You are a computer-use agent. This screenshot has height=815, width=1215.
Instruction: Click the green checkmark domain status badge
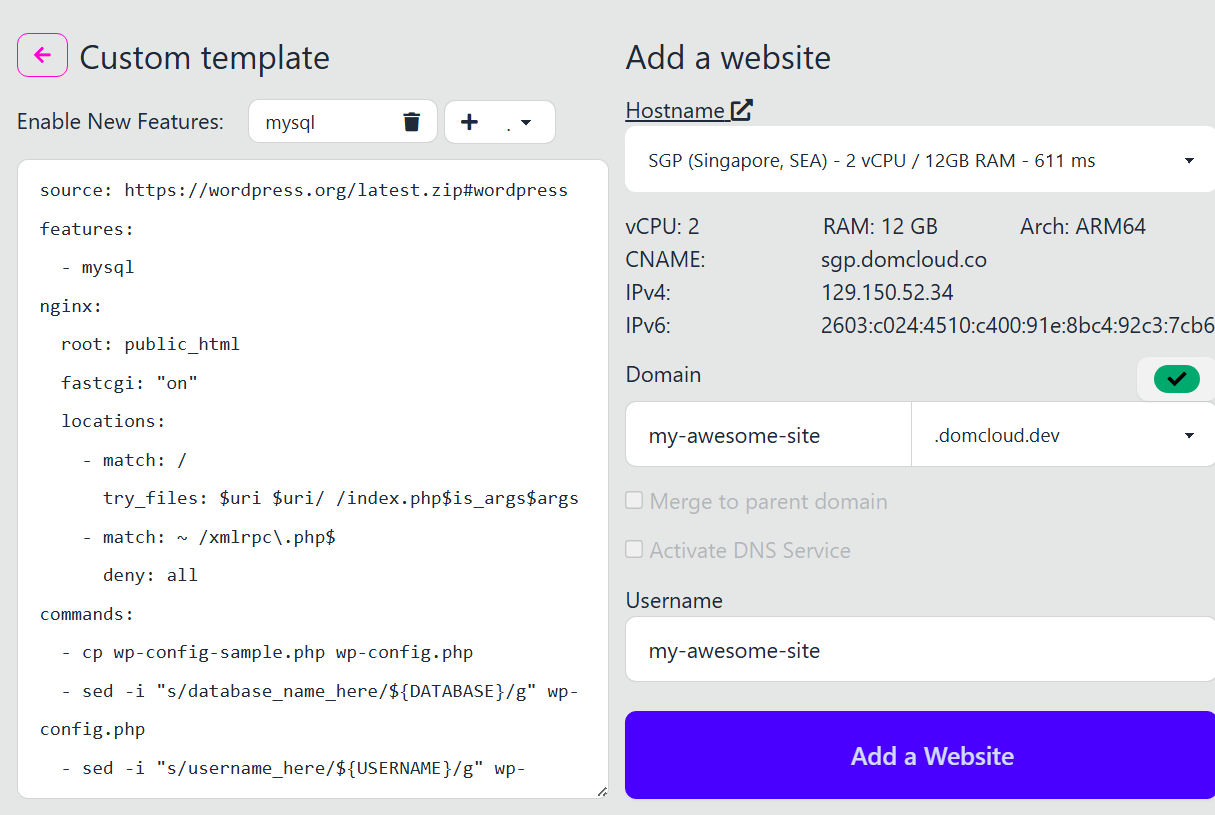[1176, 379]
